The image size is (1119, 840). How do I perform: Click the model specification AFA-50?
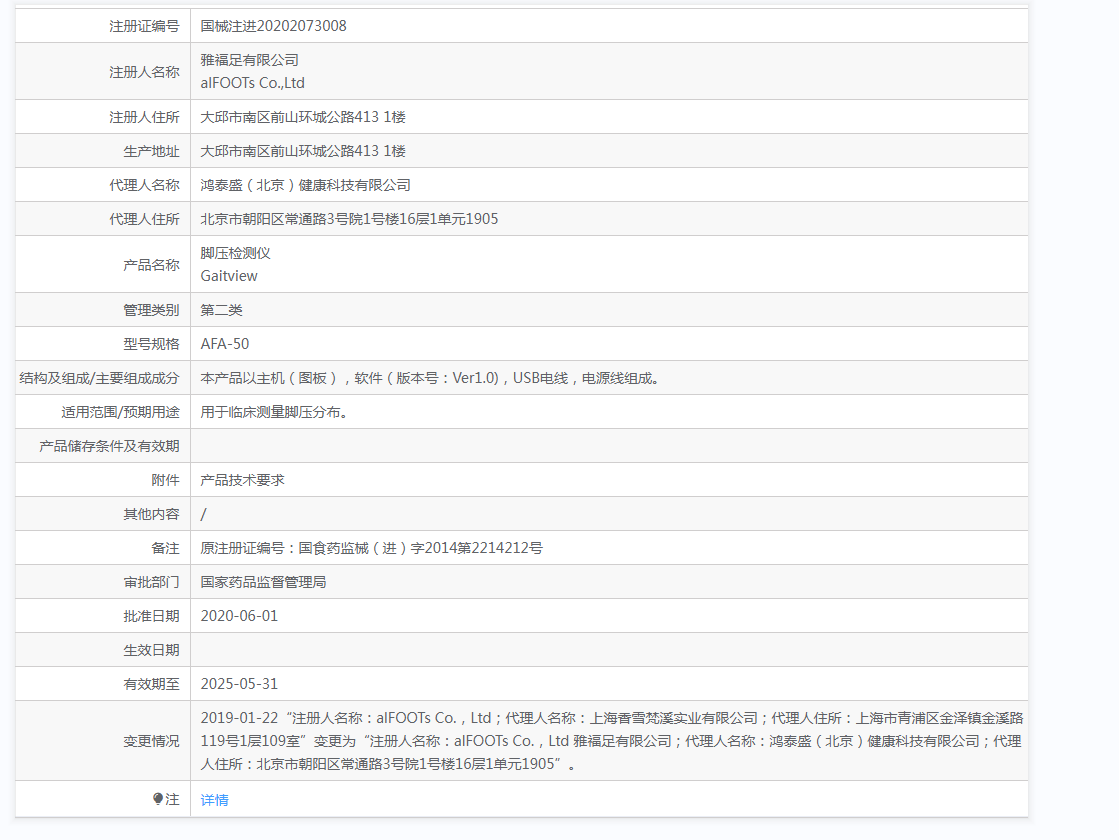pyautogui.click(x=225, y=344)
